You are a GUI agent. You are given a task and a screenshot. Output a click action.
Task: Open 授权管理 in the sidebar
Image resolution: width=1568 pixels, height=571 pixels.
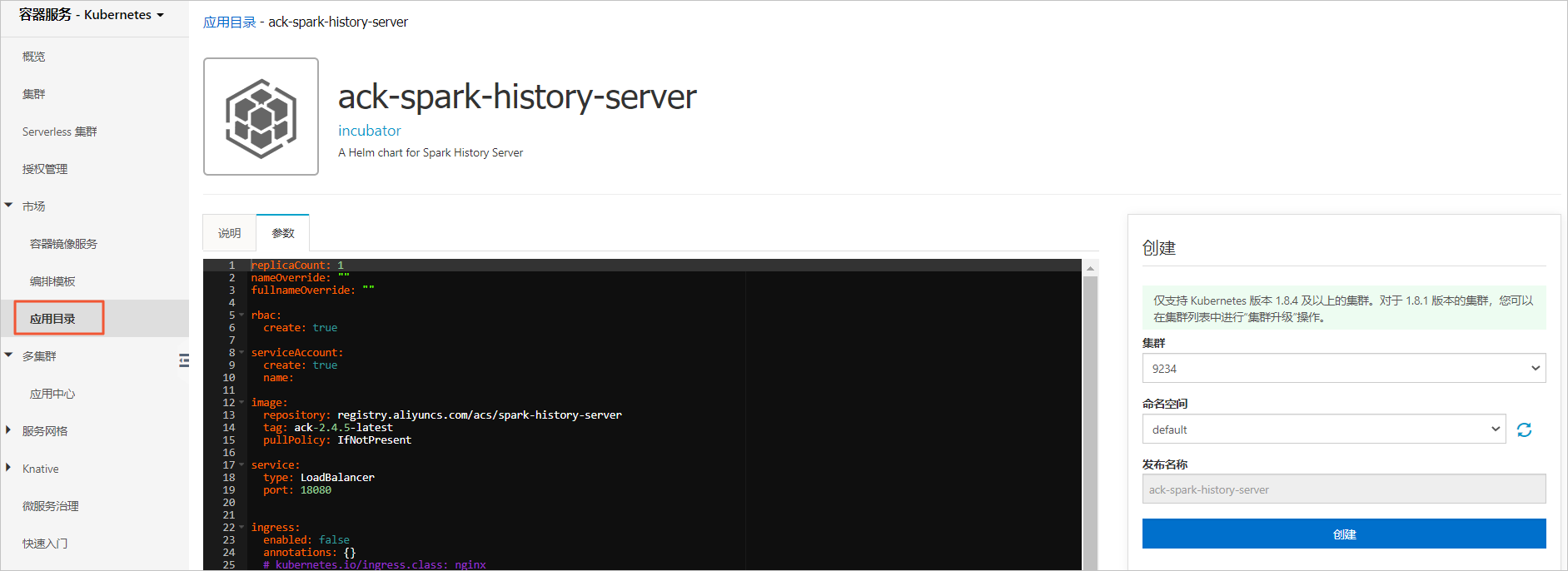[45, 169]
